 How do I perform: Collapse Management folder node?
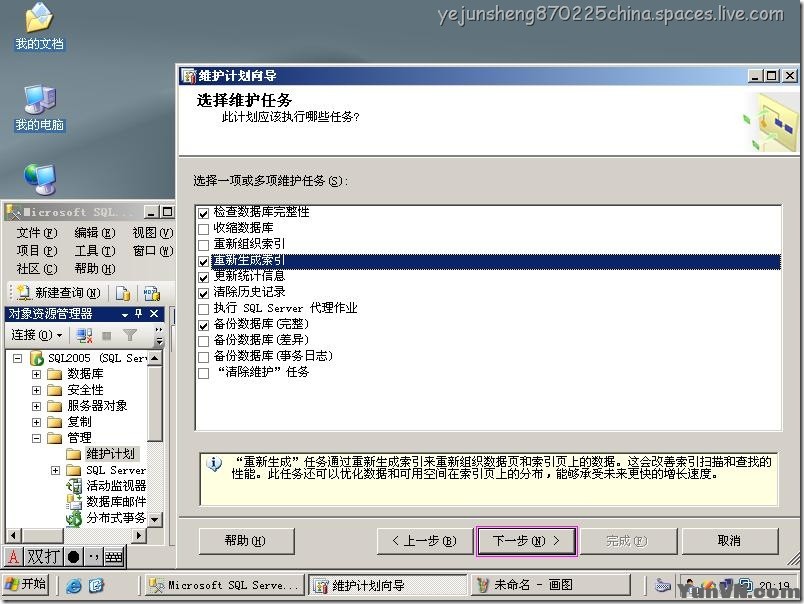pyautogui.click(x=36, y=438)
